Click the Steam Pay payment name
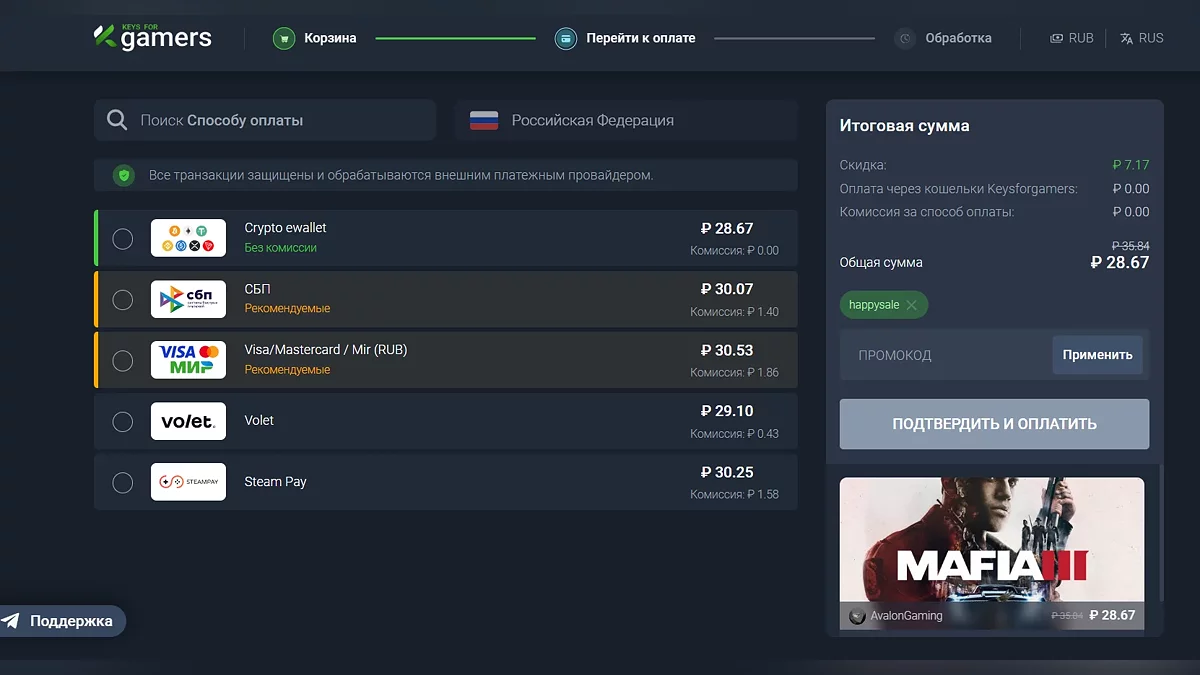This screenshot has height=675, width=1200. point(275,482)
